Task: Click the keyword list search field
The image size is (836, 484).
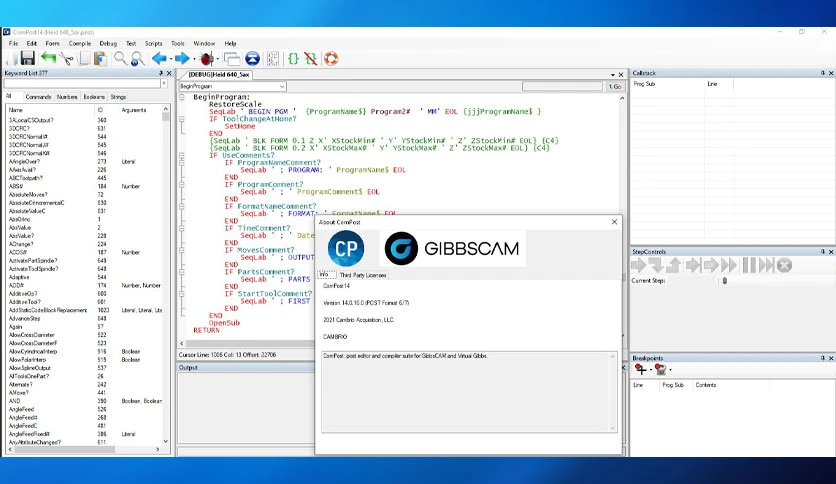Action: (x=82, y=84)
